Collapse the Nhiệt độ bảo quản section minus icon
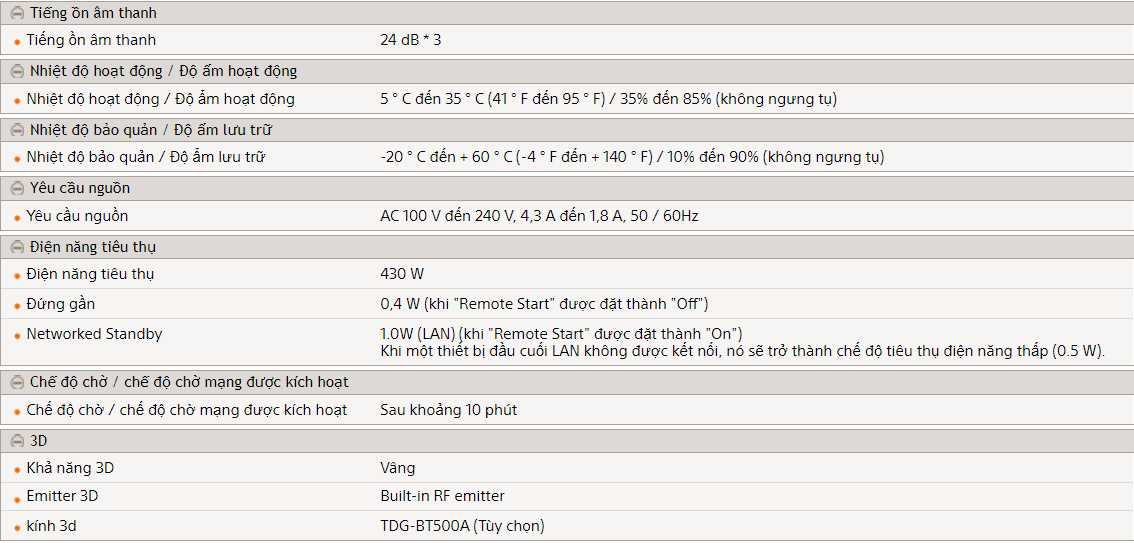This screenshot has width=1134, height=543. point(17,131)
